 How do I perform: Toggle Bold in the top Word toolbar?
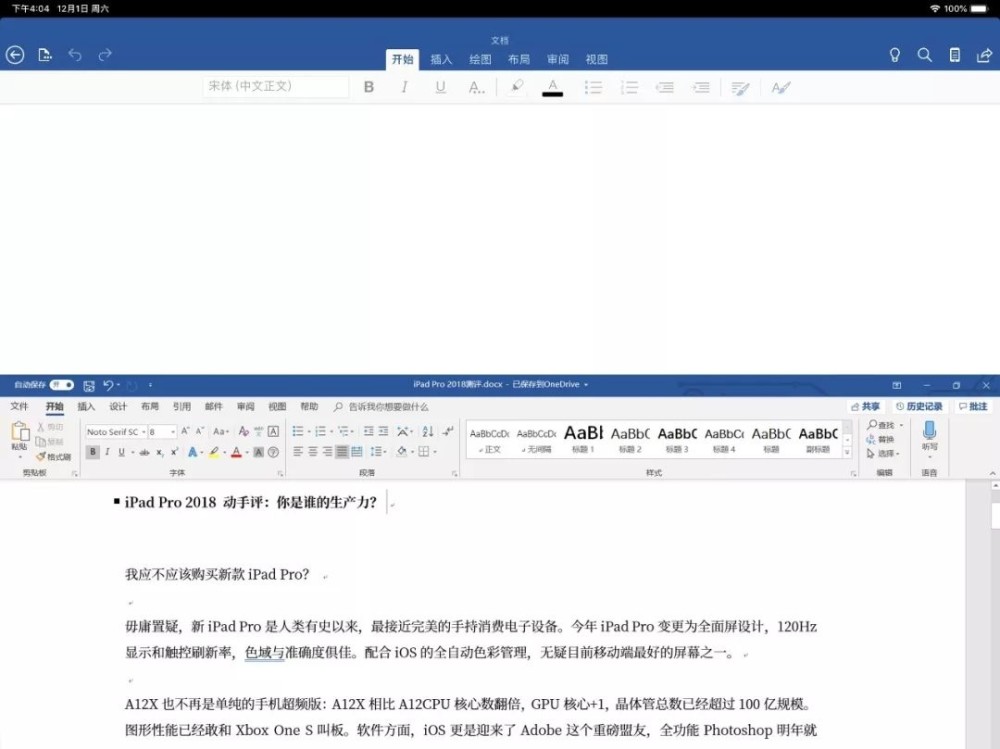(369, 87)
